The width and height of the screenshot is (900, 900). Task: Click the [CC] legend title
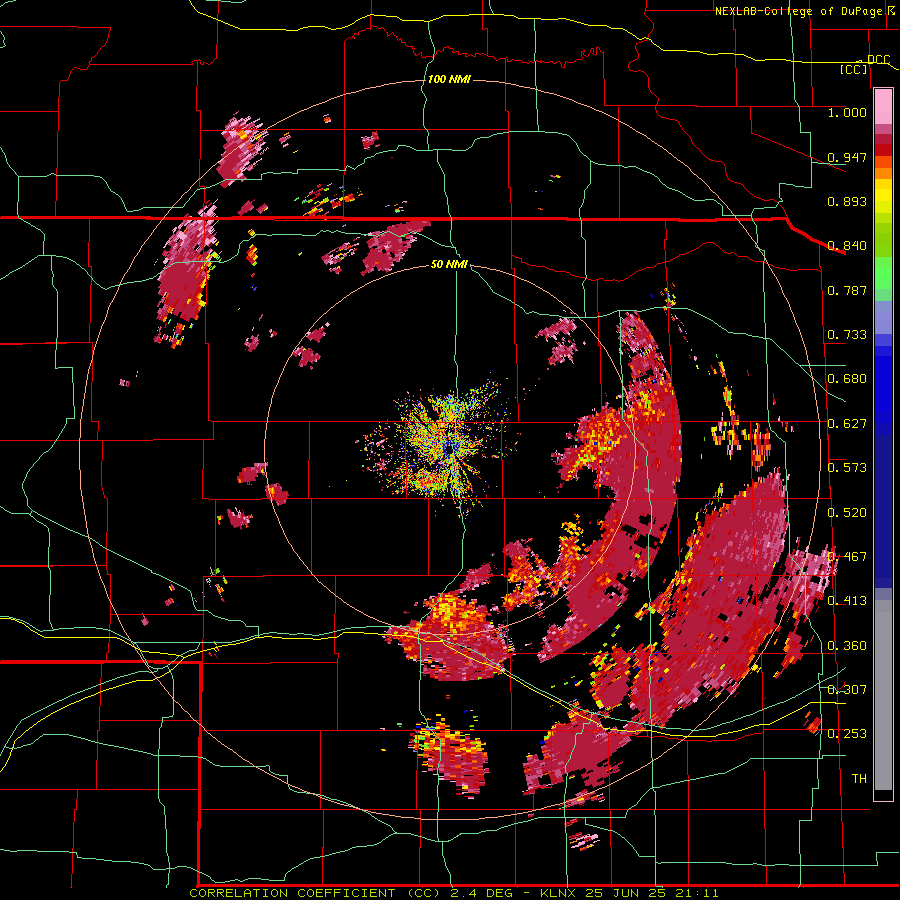coord(854,69)
